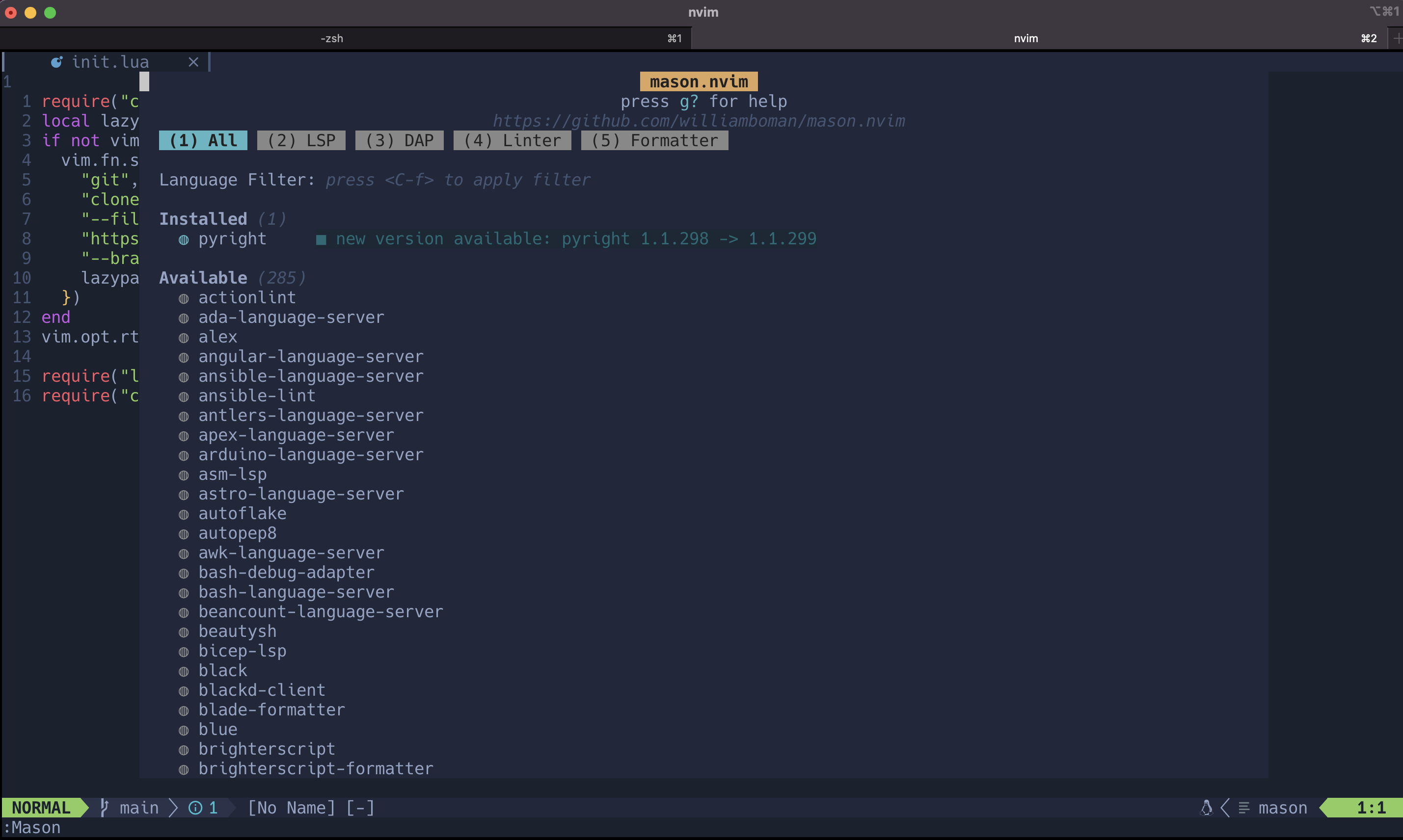Click the mason filetype indicator in statusline
Screen dimensions: 1403x840
[x=1283, y=807]
